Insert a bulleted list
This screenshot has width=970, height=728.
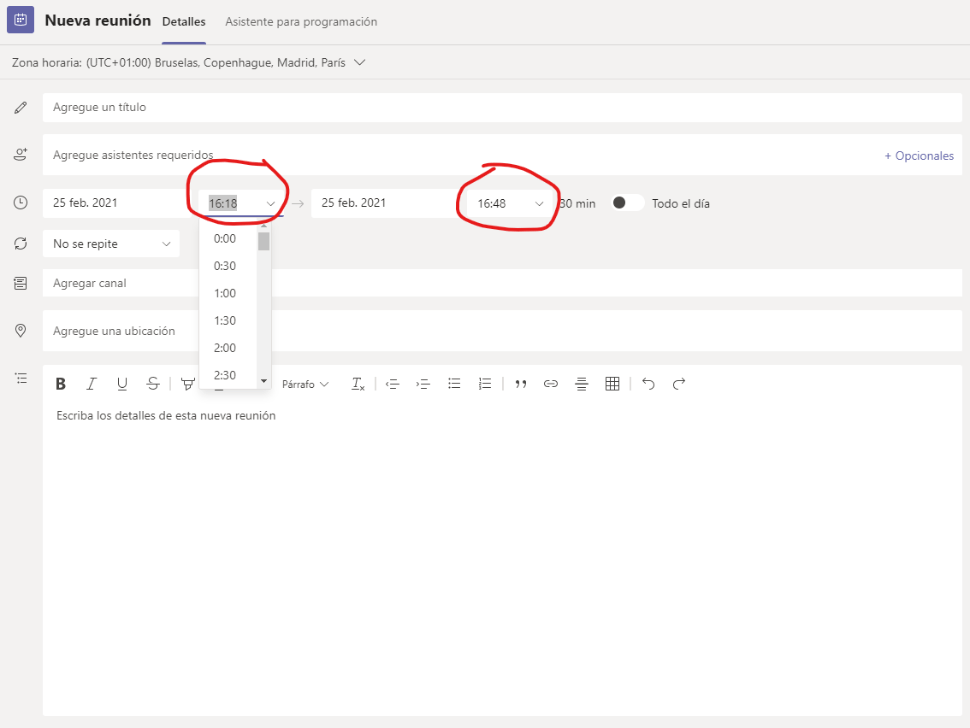454,384
